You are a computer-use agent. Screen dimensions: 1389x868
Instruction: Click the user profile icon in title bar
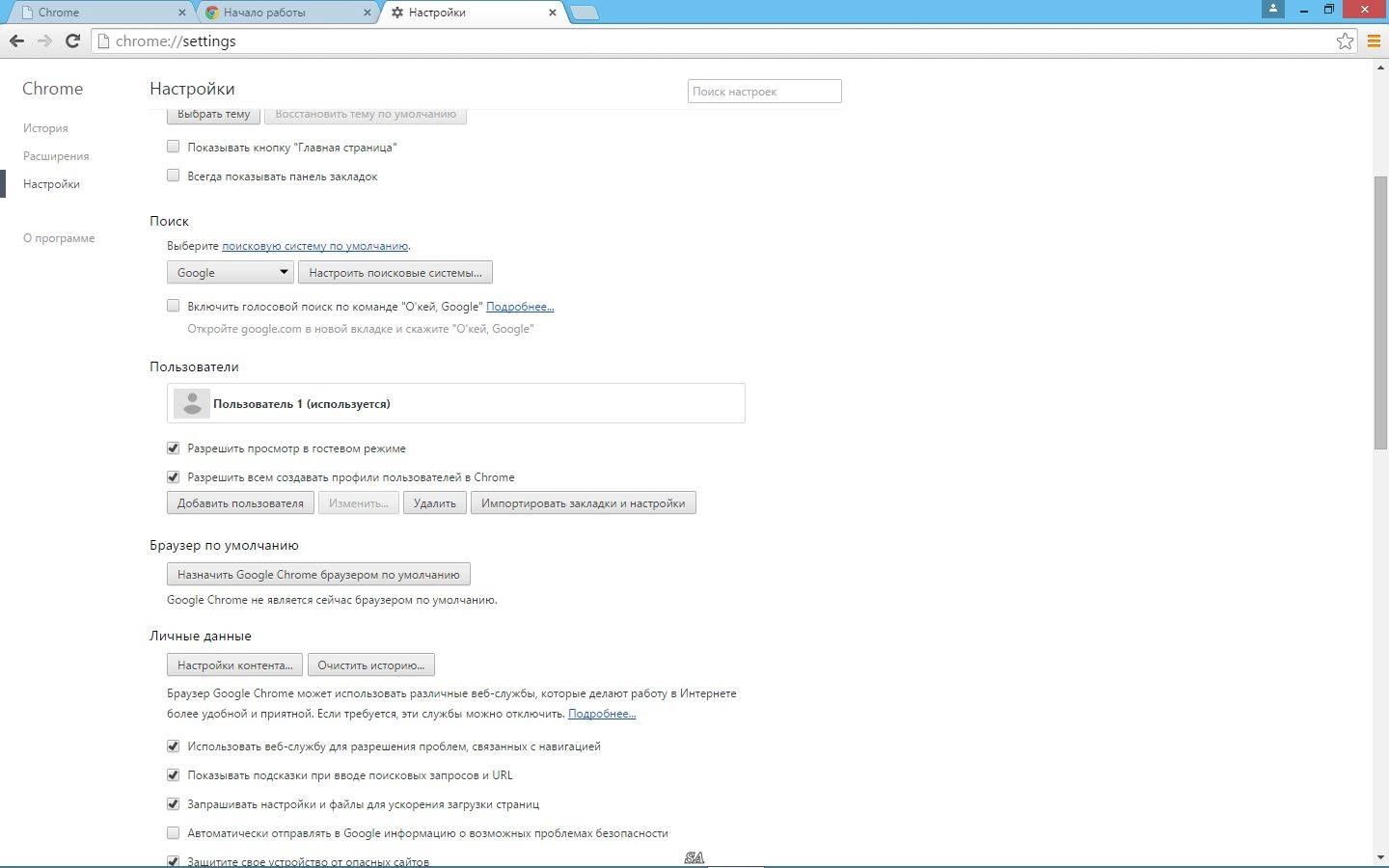point(1273,9)
